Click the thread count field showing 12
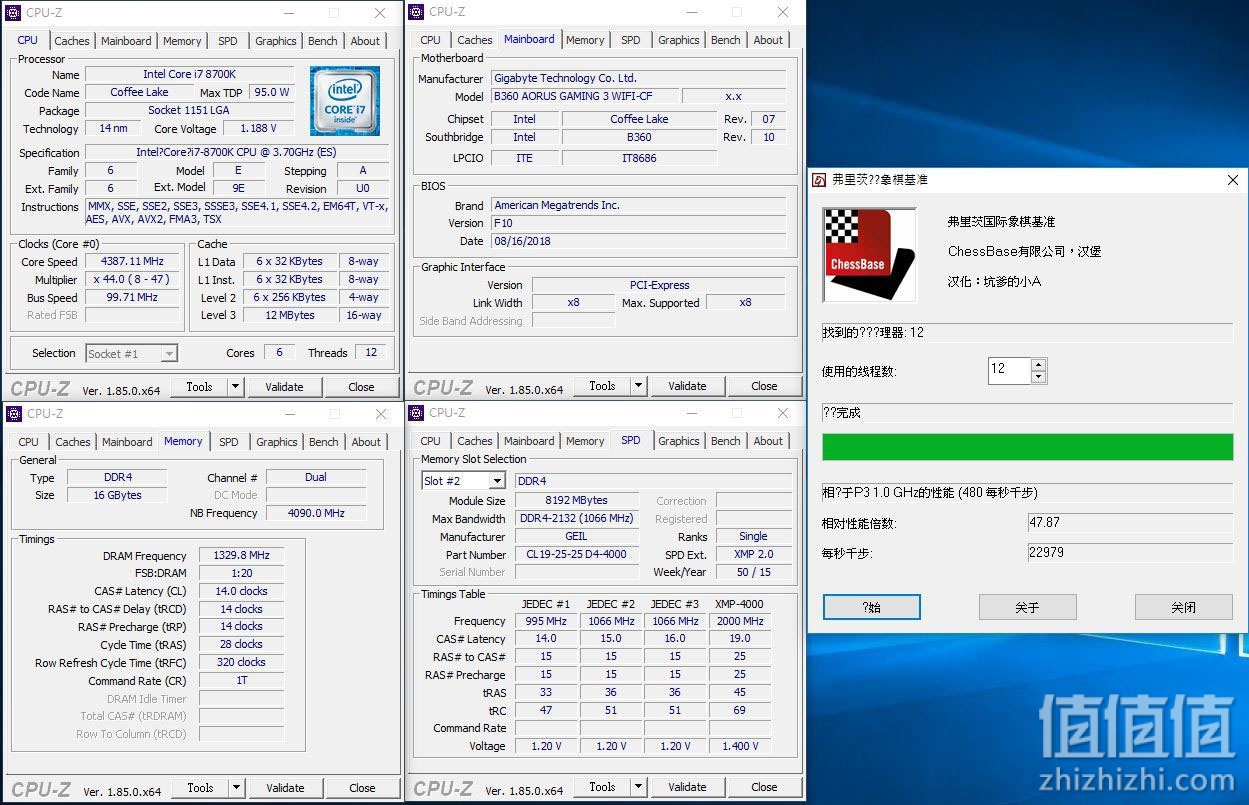Image resolution: width=1249 pixels, height=805 pixels. tap(1009, 370)
